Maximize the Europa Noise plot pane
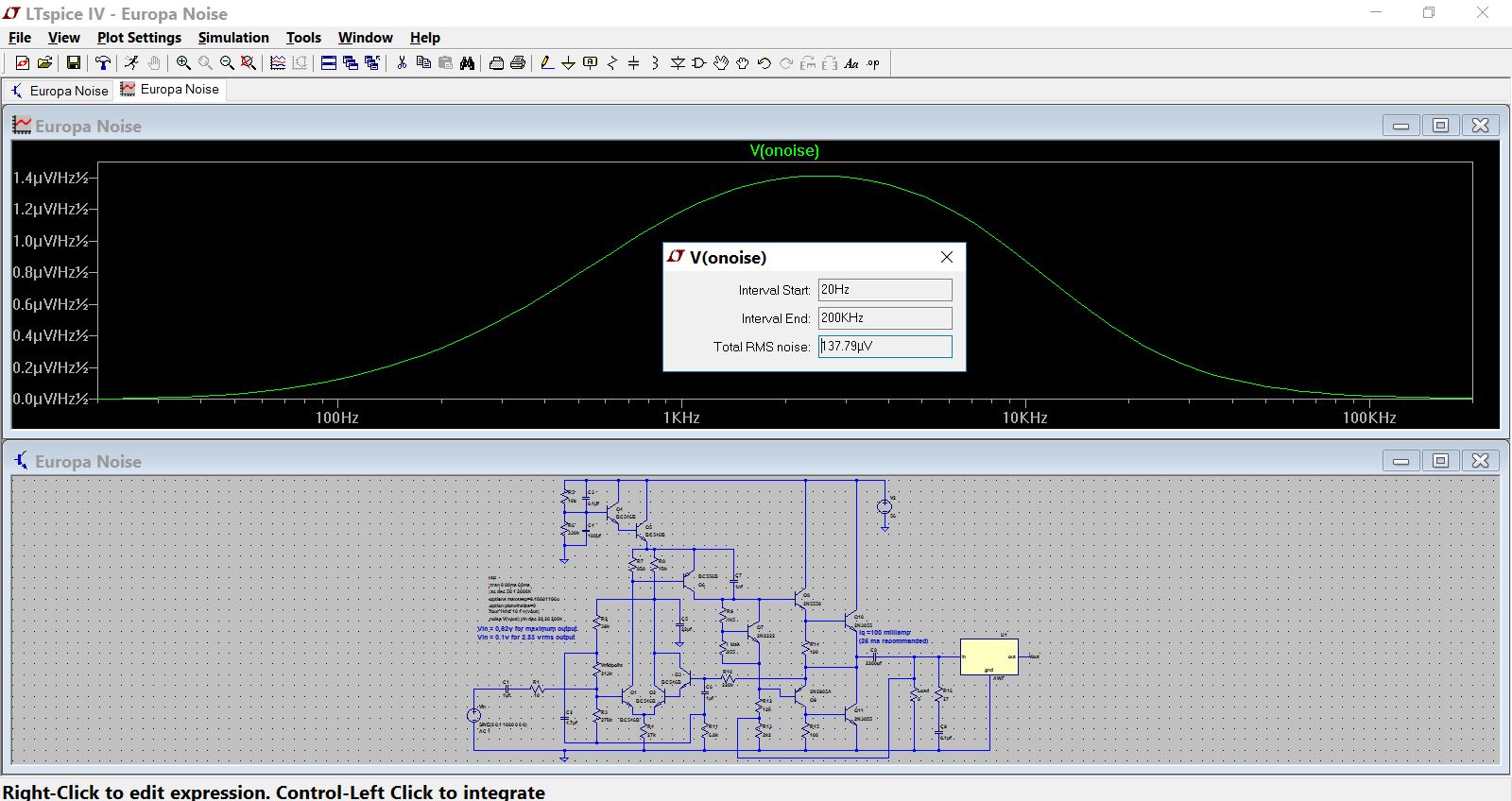The width and height of the screenshot is (1512, 801). click(x=1440, y=126)
